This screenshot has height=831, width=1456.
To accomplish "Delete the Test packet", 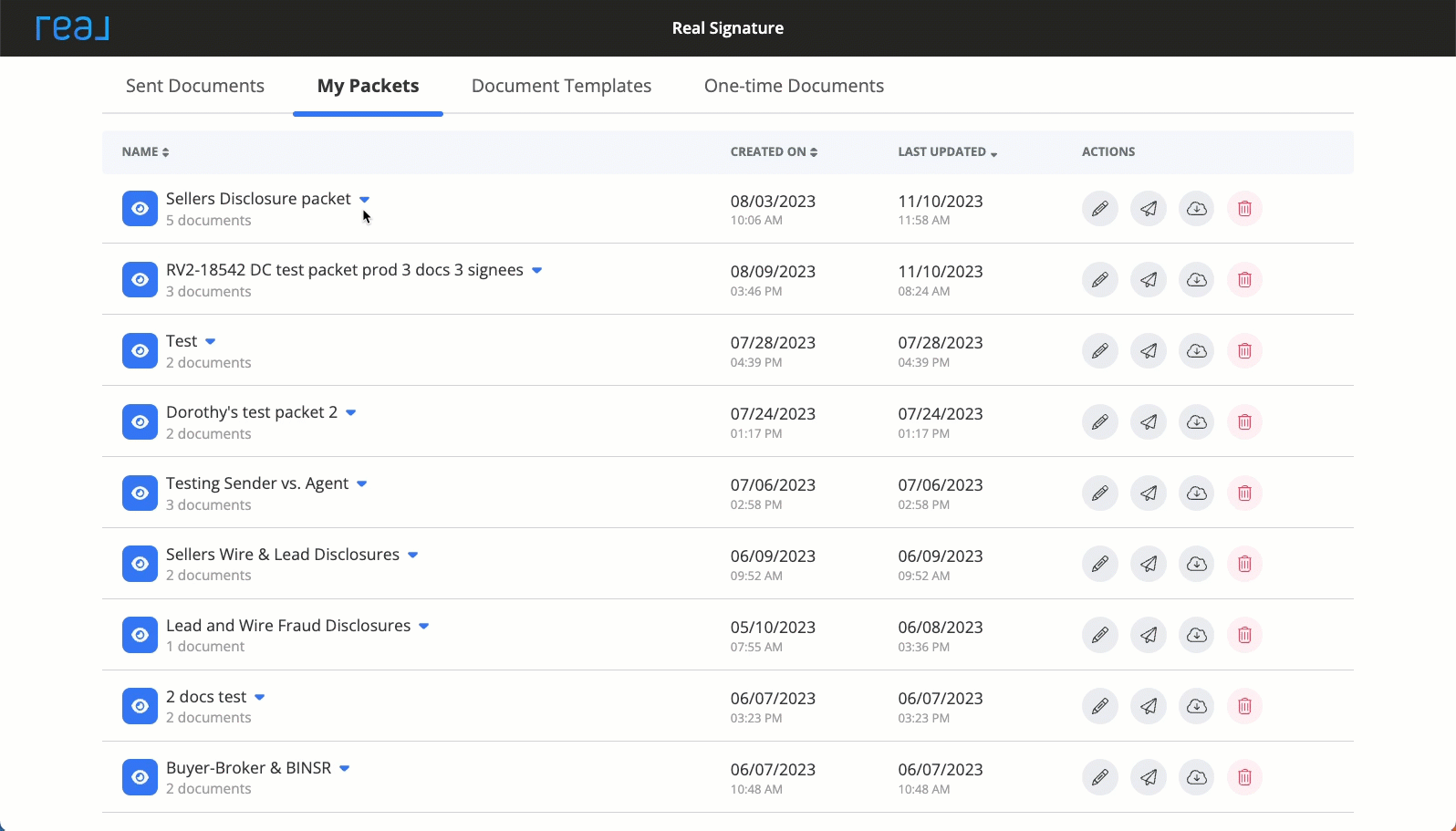I will click(1244, 351).
